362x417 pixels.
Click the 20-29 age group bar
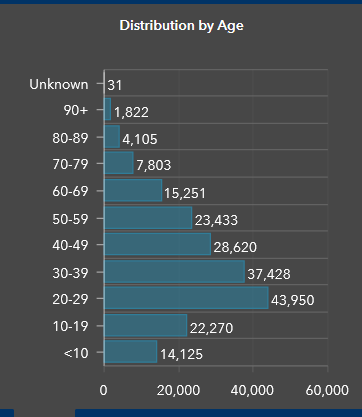[186, 298]
